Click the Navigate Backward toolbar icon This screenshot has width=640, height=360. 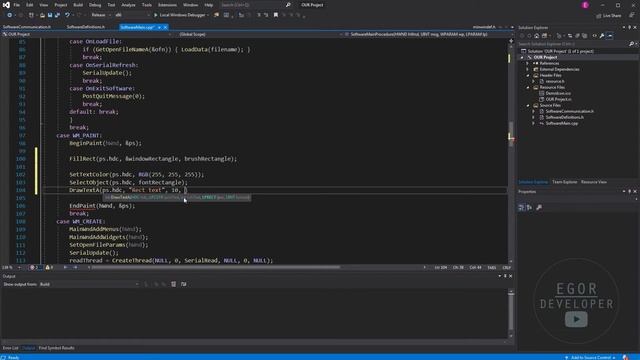9,15
